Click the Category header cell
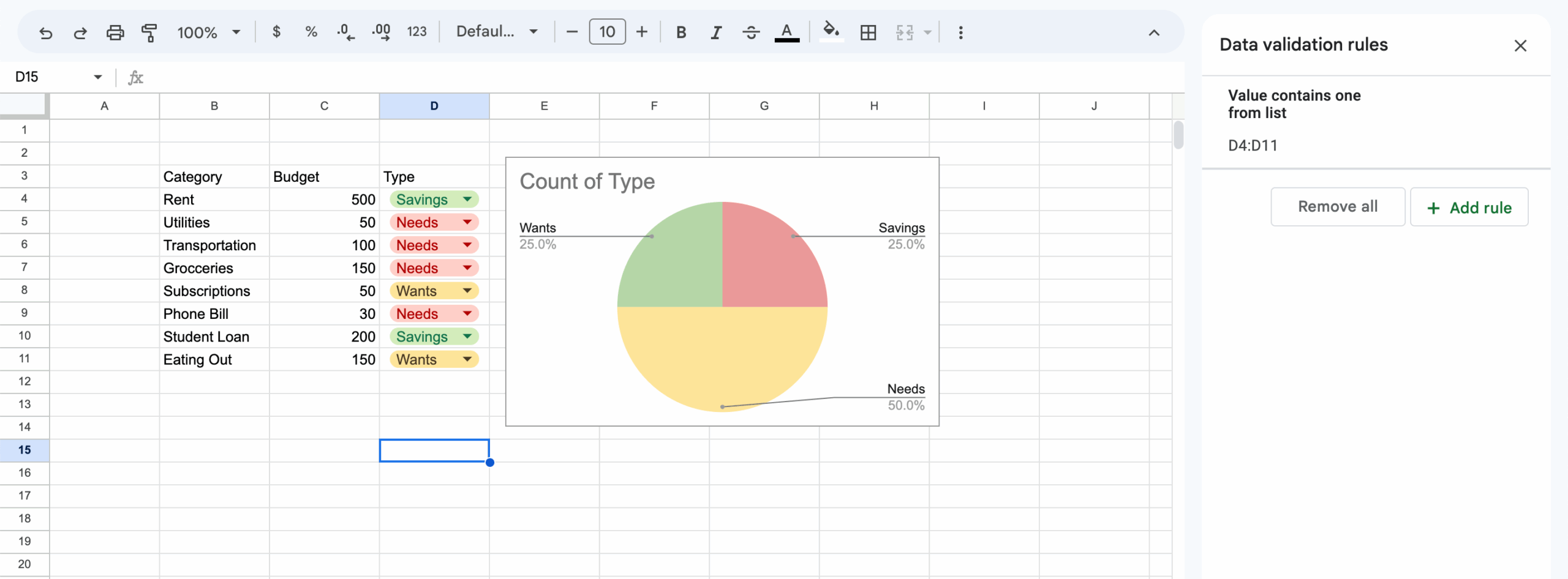1568x579 pixels. pos(214,176)
